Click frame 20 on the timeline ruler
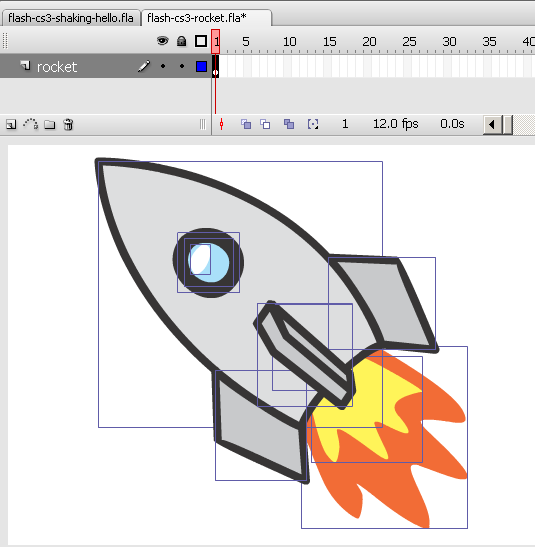This screenshot has width=535, height=547. click(x=368, y=42)
